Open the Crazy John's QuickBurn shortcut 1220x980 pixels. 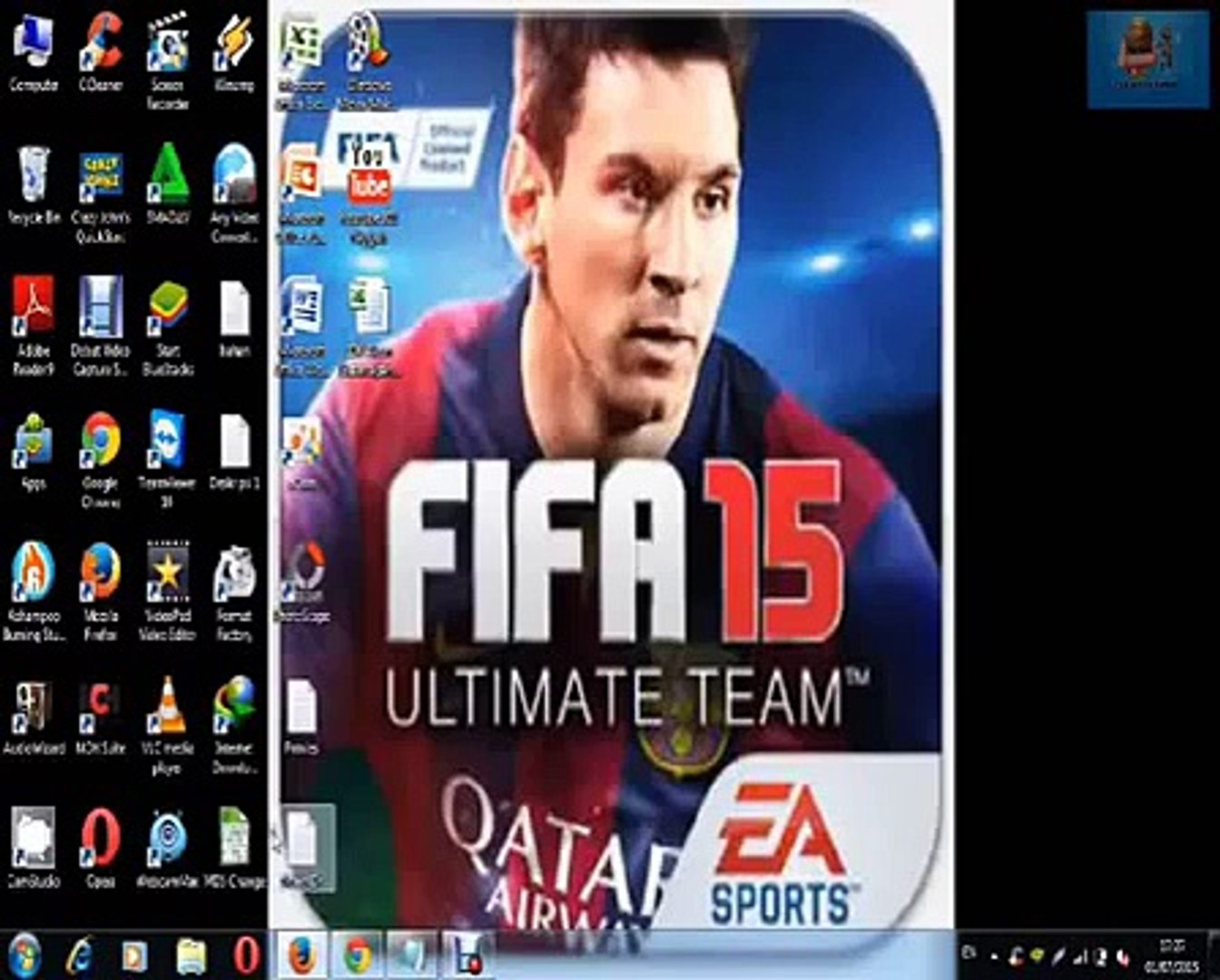(101, 193)
